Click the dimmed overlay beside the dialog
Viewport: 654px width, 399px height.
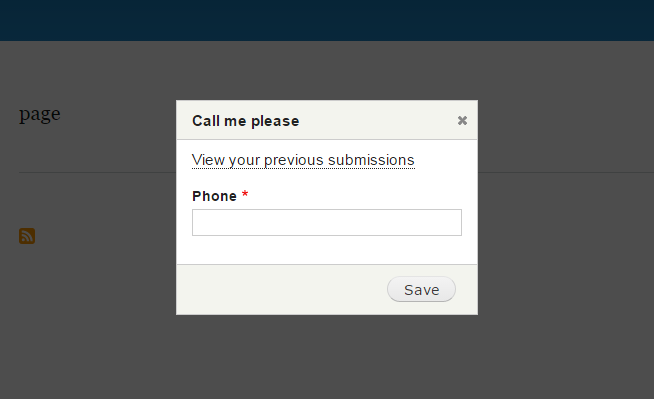[563, 250]
